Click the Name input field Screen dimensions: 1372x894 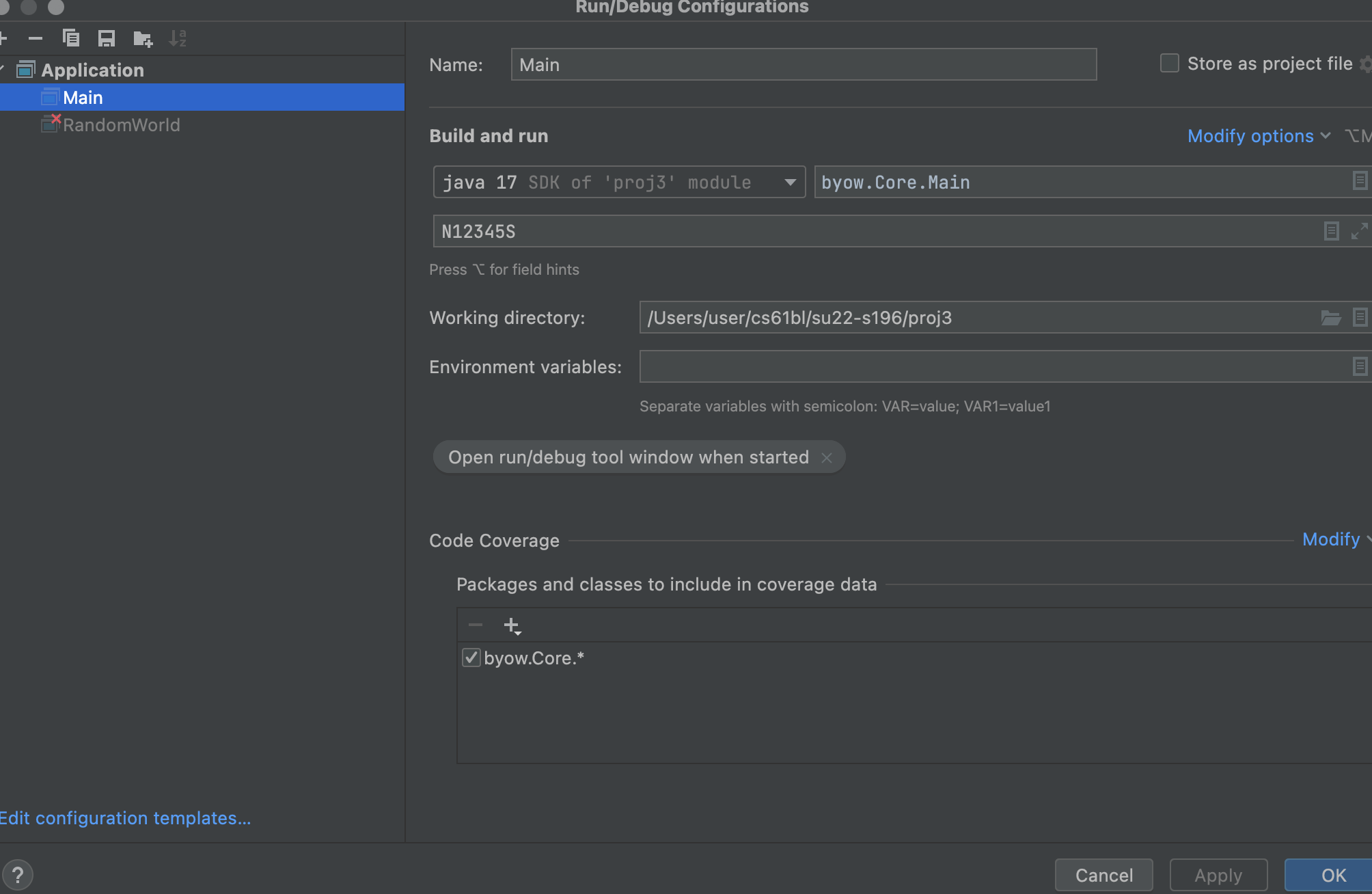[804, 65]
